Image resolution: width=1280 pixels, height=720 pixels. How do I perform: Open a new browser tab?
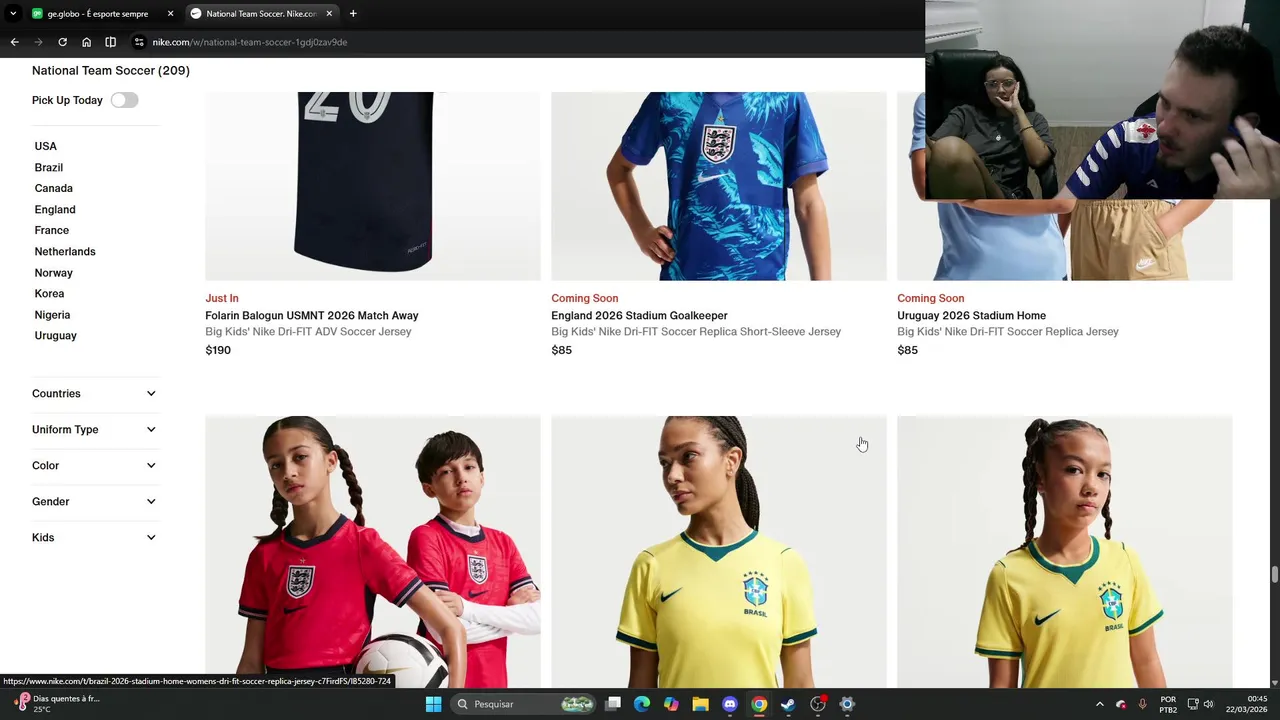click(x=353, y=14)
